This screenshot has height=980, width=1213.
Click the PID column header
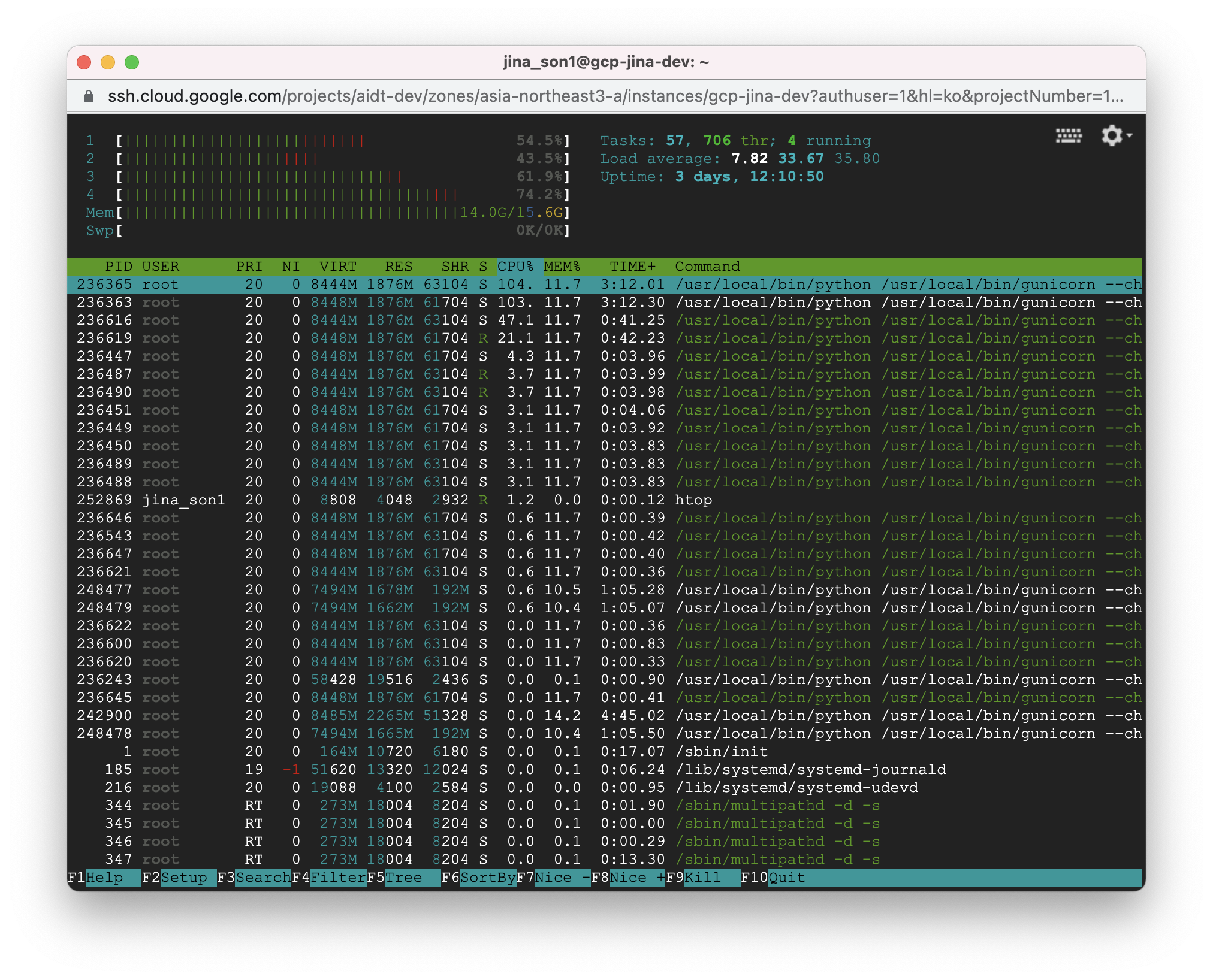pos(118,267)
